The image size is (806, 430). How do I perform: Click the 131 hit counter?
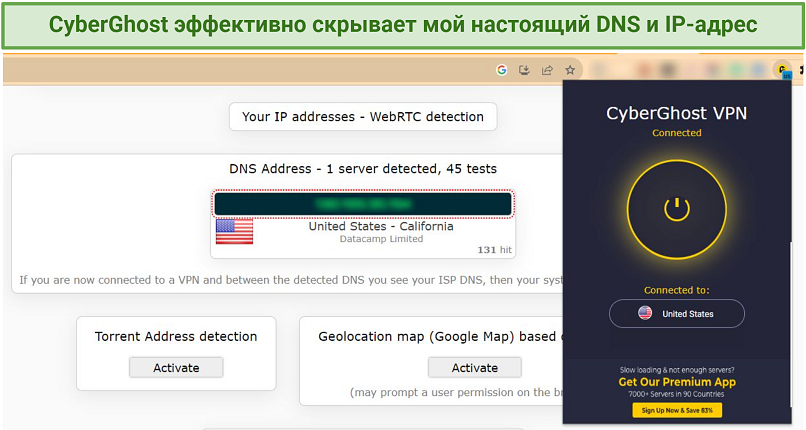[494, 250]
